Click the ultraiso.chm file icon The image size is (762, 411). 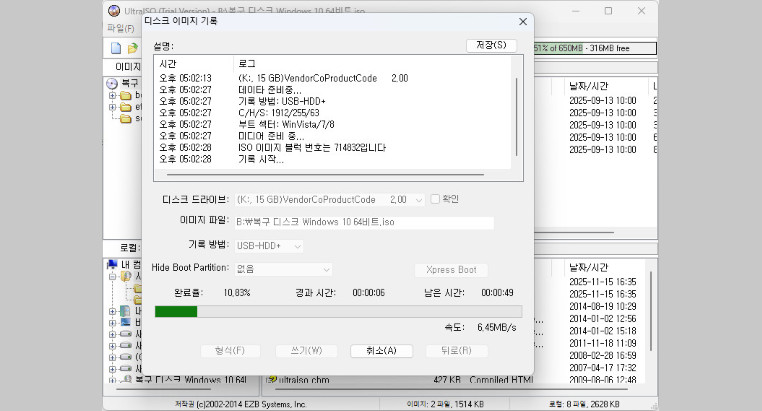click(x=271, y=380)
